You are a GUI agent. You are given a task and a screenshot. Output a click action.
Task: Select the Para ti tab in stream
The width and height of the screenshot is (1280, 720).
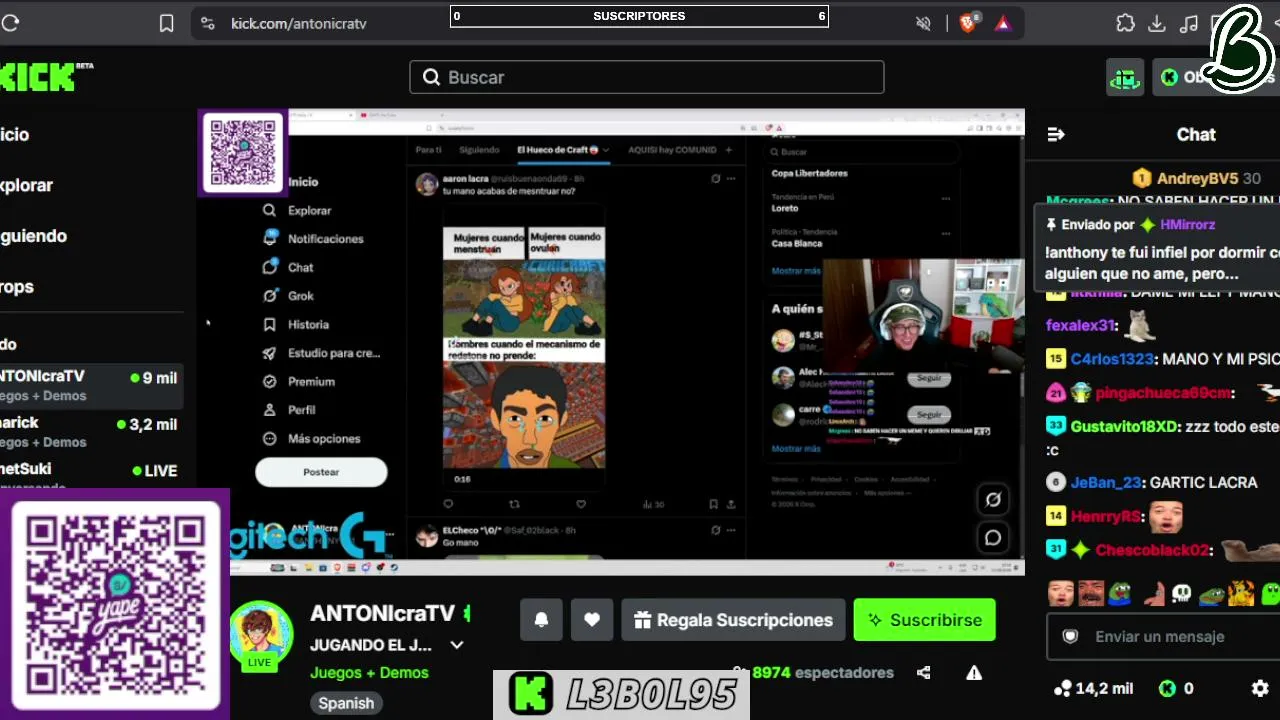click(x=428, y=150)
